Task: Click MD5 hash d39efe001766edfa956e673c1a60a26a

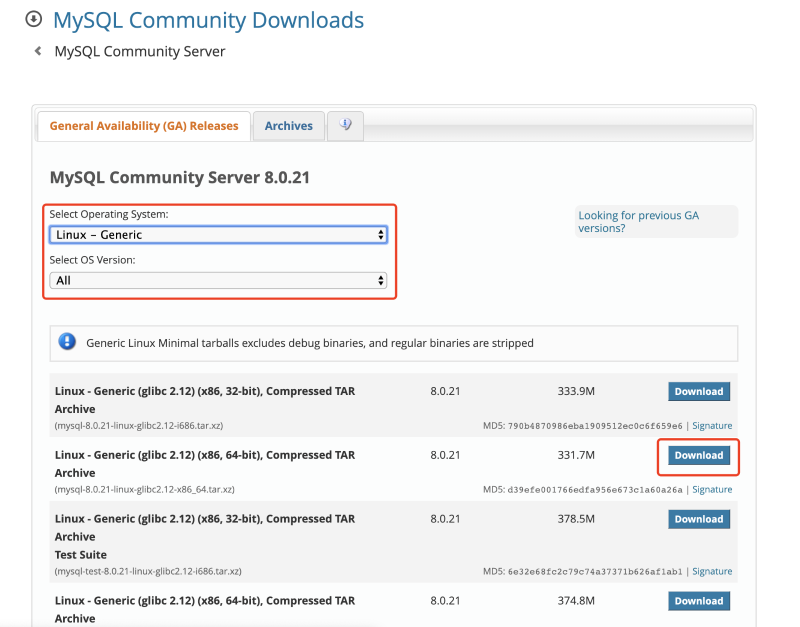Action: tap(595, 489)
